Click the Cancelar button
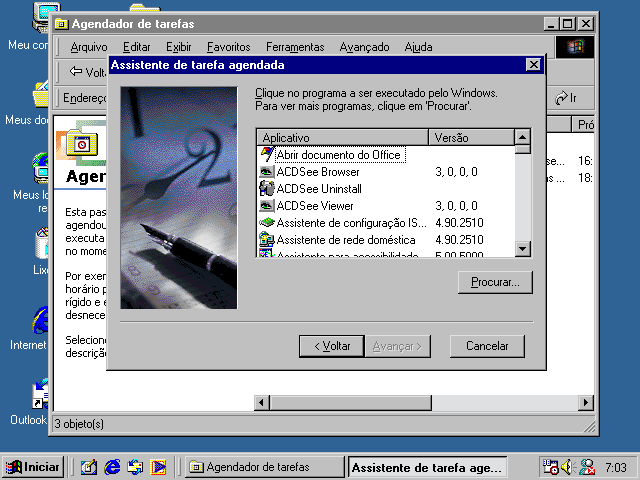Screen dimensions: 640x480 click(x=487, y=346)
